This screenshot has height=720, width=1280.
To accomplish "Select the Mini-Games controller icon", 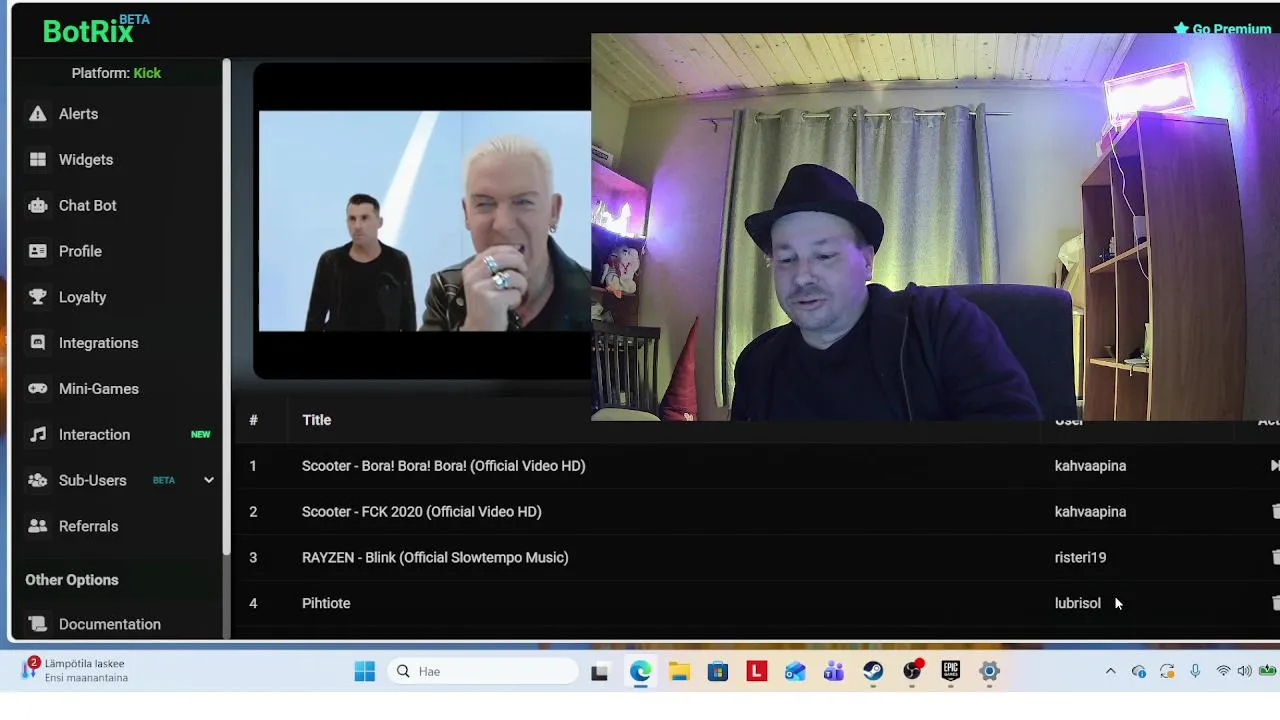I will pyautogui.click(x=38, y=389).
